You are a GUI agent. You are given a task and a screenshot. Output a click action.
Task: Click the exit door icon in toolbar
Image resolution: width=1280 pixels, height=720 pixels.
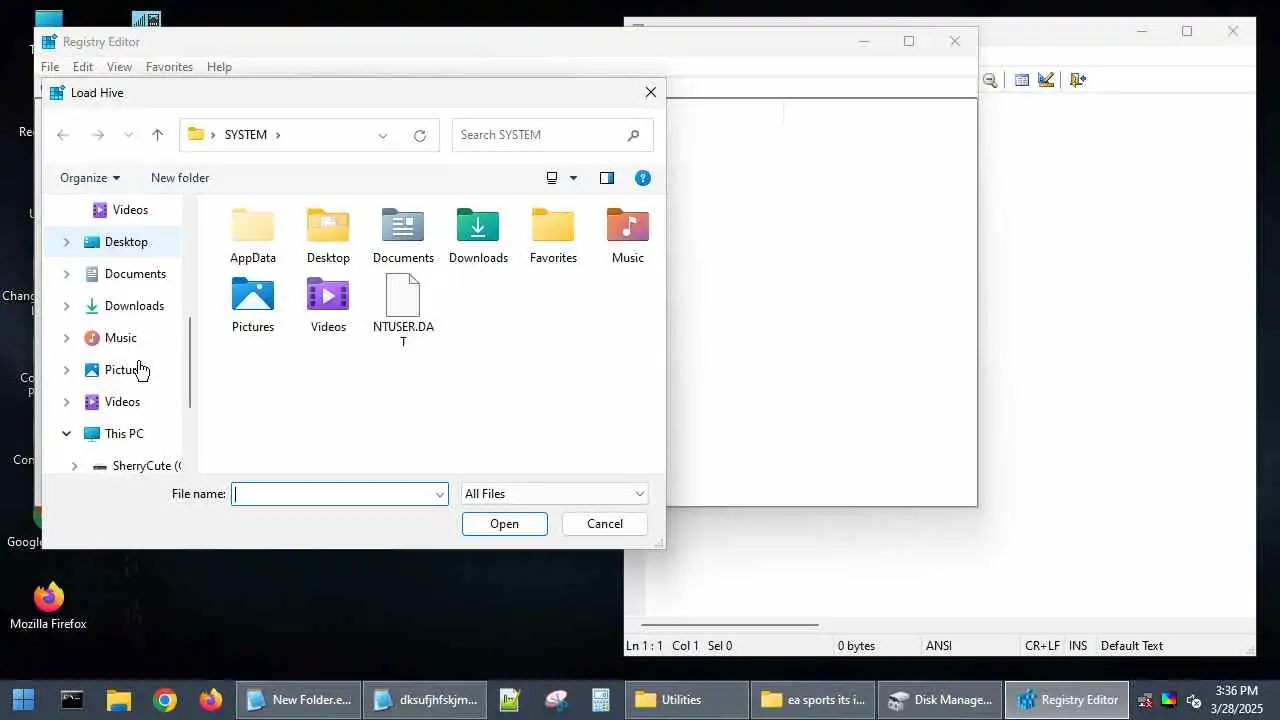[1077, 80]
